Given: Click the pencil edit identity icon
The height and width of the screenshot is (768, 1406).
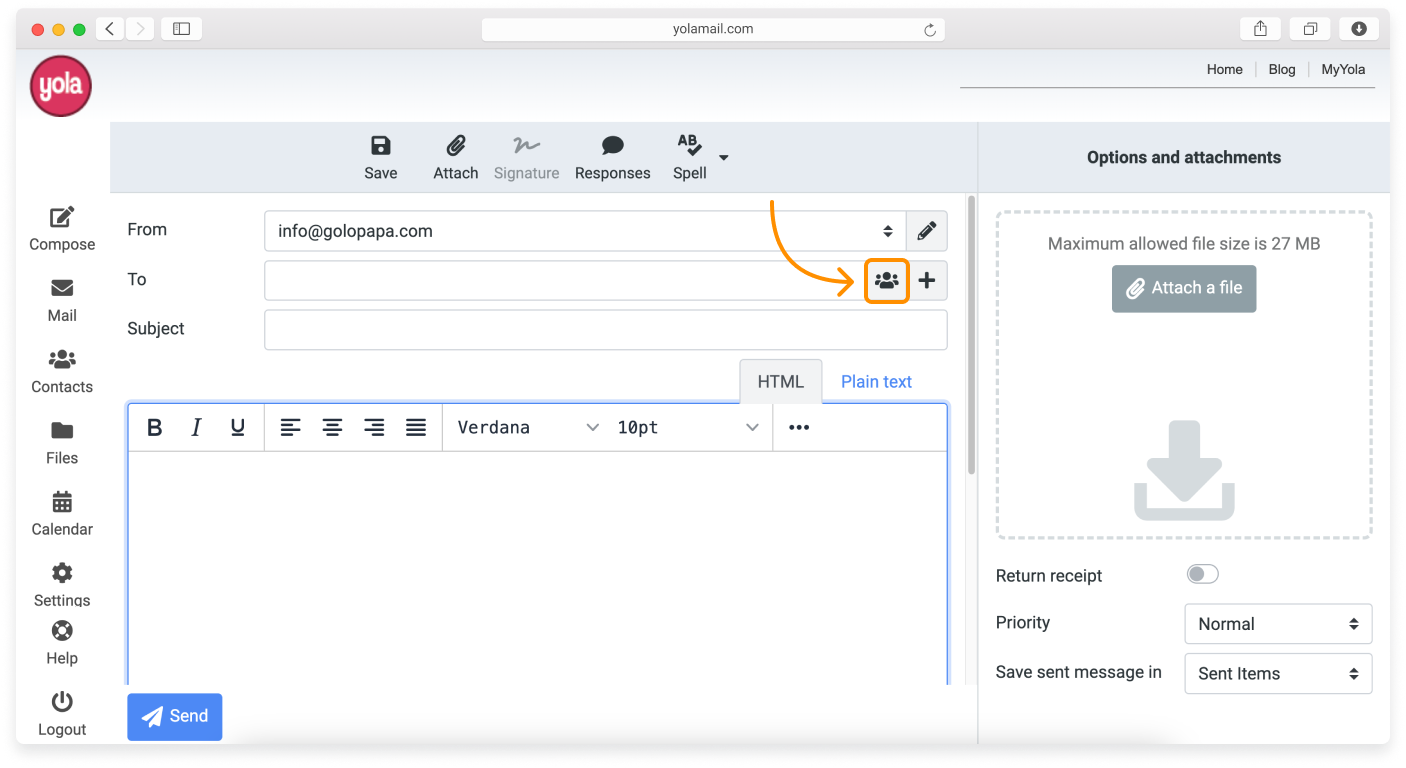Looking at the screenshot, I should click(x=927, y=231).
